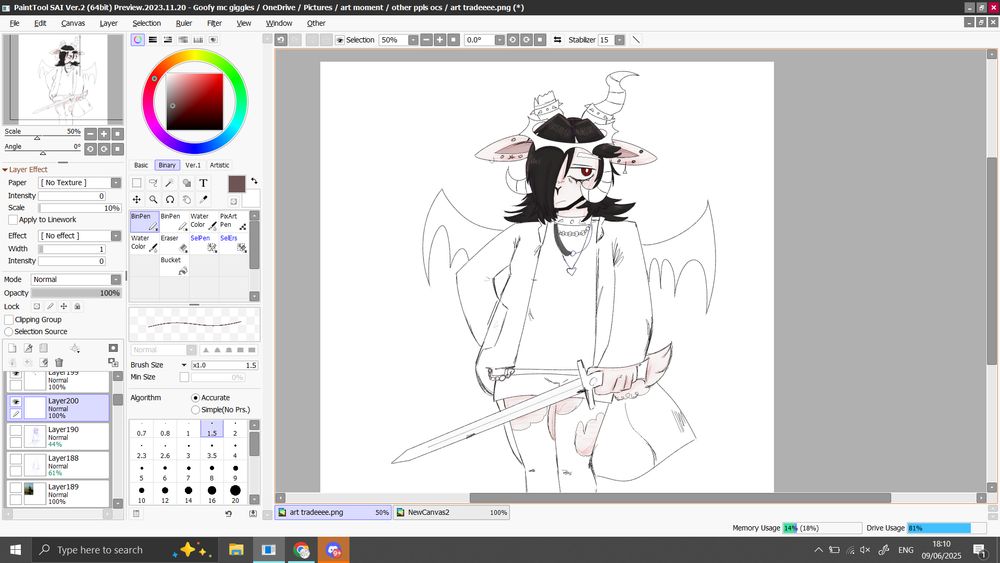Screen dimensions: 1000x563
Task: Select the shape tool
Action: 186,183
